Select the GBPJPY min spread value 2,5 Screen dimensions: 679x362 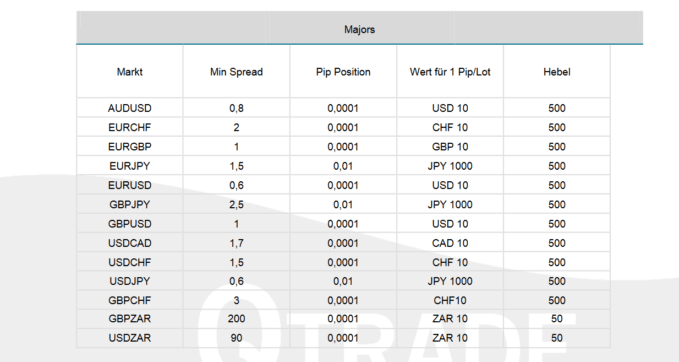pyautogui.click(x=236, y=204)
